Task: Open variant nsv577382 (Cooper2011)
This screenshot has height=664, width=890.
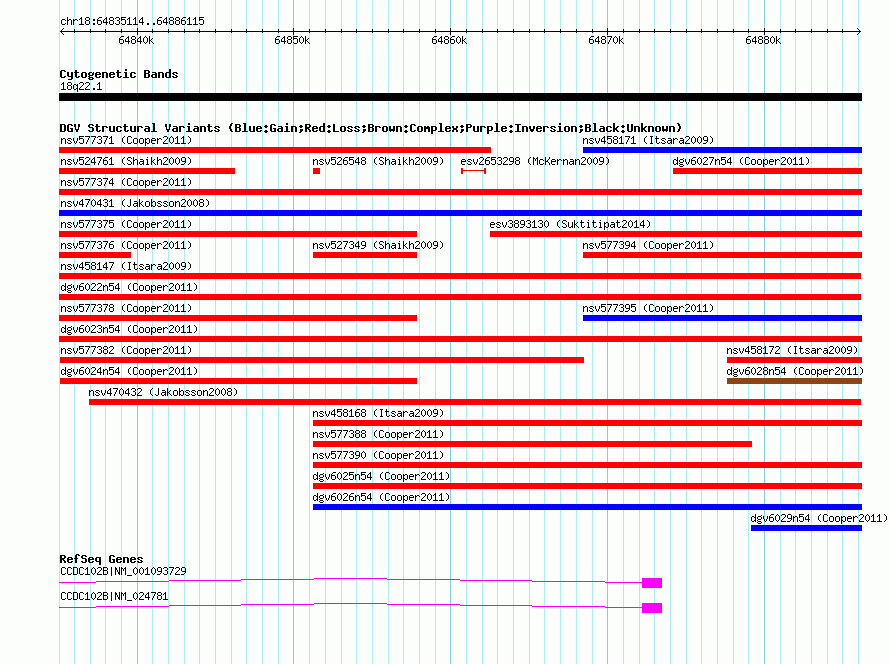Action: coord(126,350)
